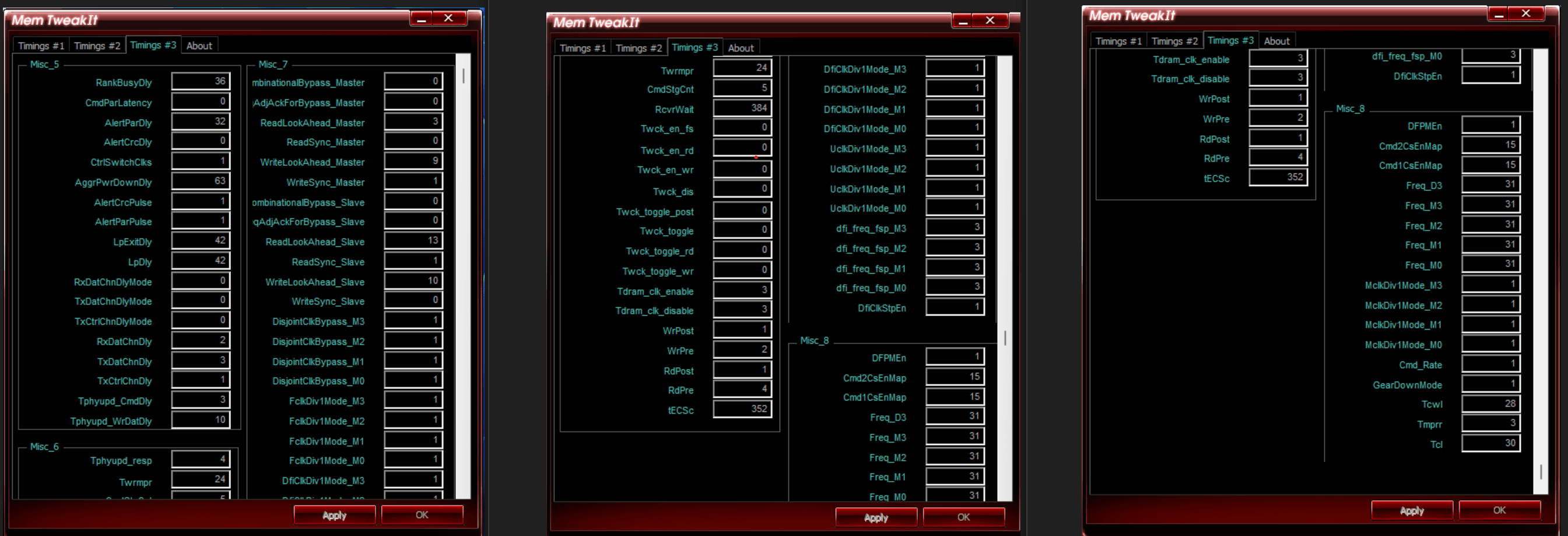Click Apply in the left Mem TweakIt window

334,515
